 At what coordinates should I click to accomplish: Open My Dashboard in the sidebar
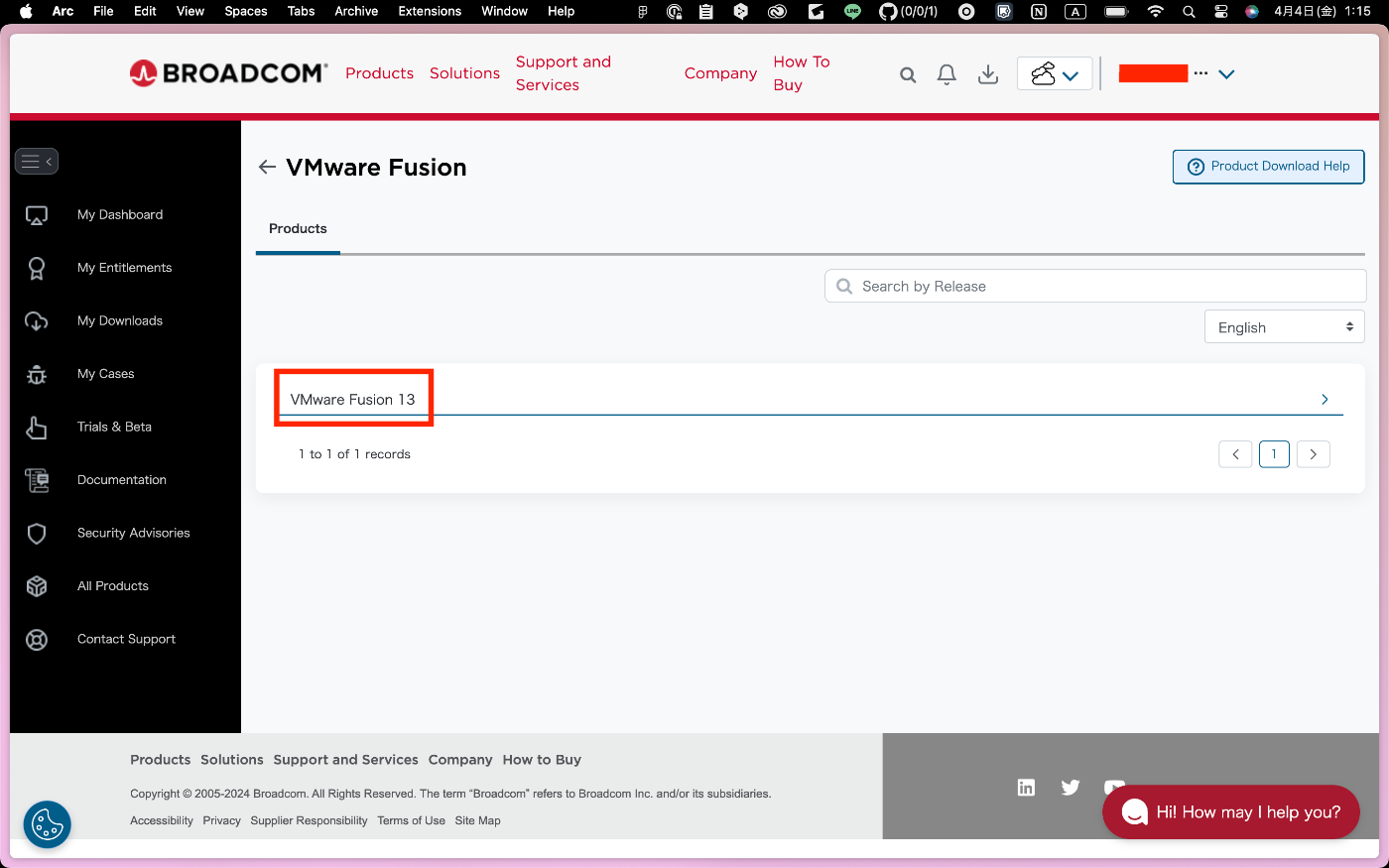click(x=120, y=215)
